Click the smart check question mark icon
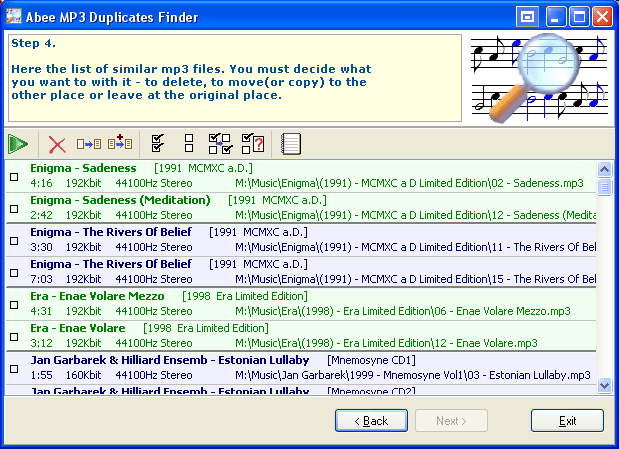Image resolution: width=619 pixels, height=449 pixels. 253,143
